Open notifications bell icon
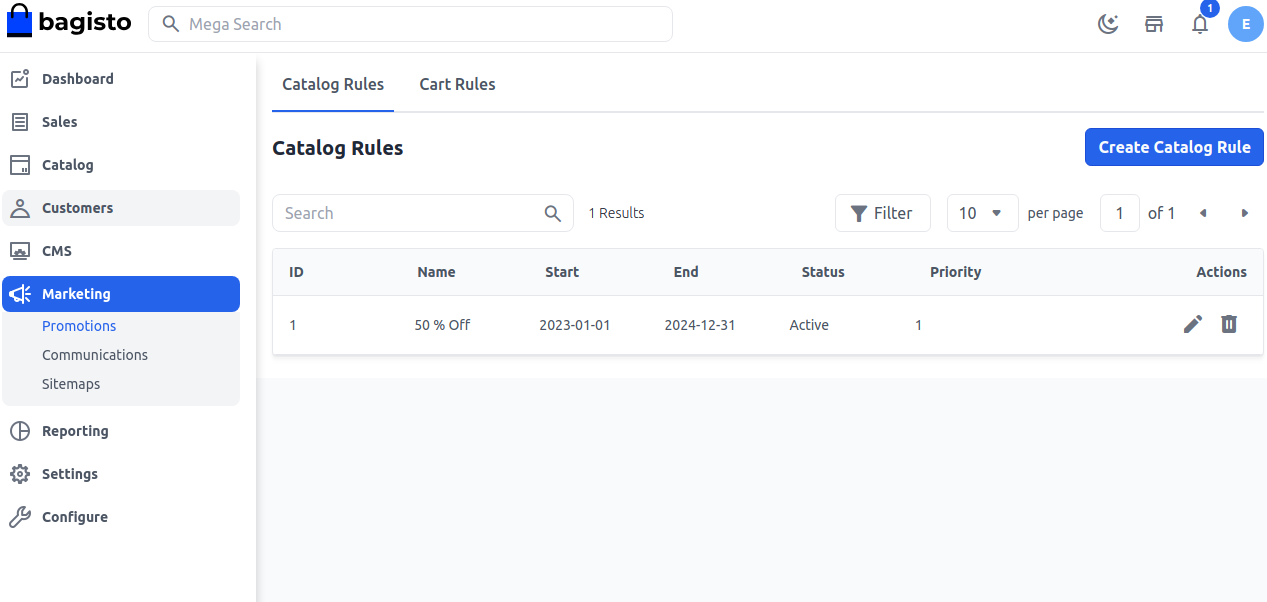This screenshot has height=602, width=1267. tap(1200, 25)
